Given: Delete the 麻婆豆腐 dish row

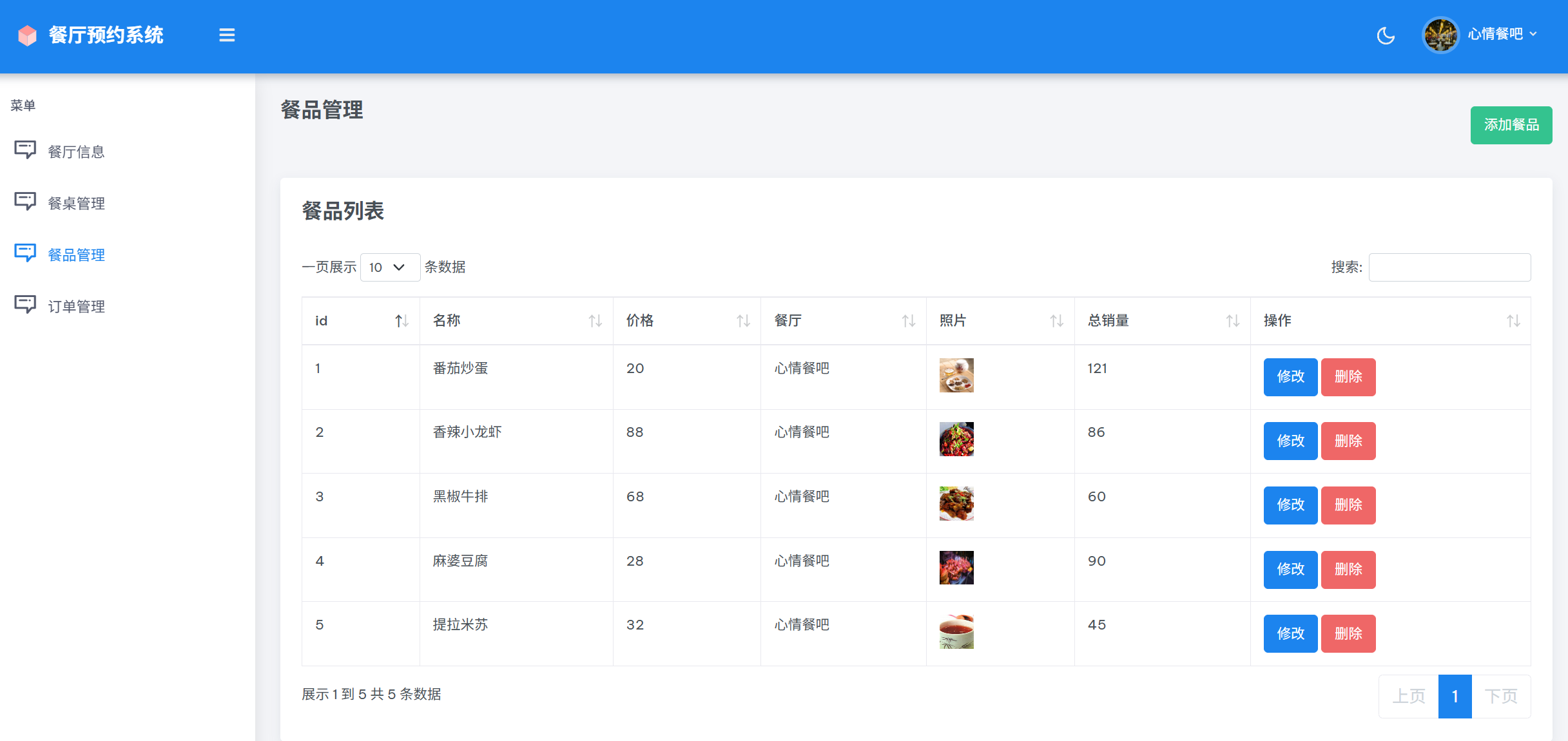Looking at the screenshot, I should (x=1348, y=570).
